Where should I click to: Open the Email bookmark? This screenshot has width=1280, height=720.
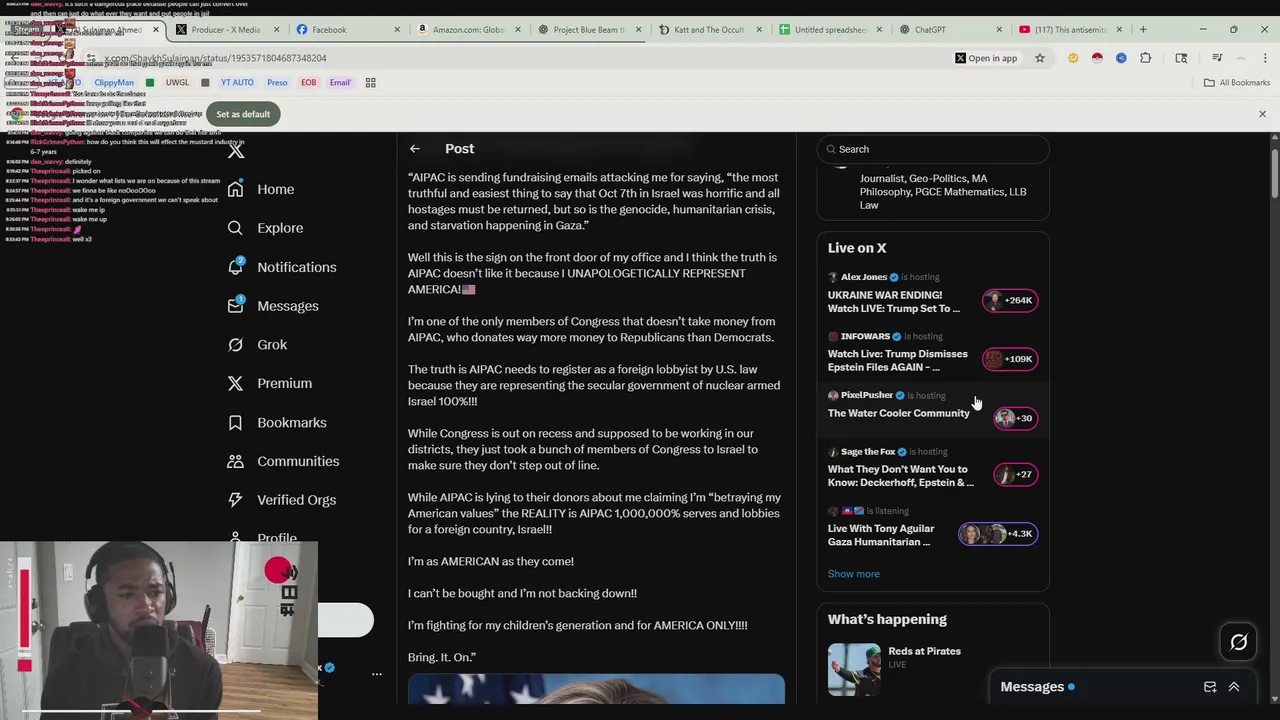point(340,83)
